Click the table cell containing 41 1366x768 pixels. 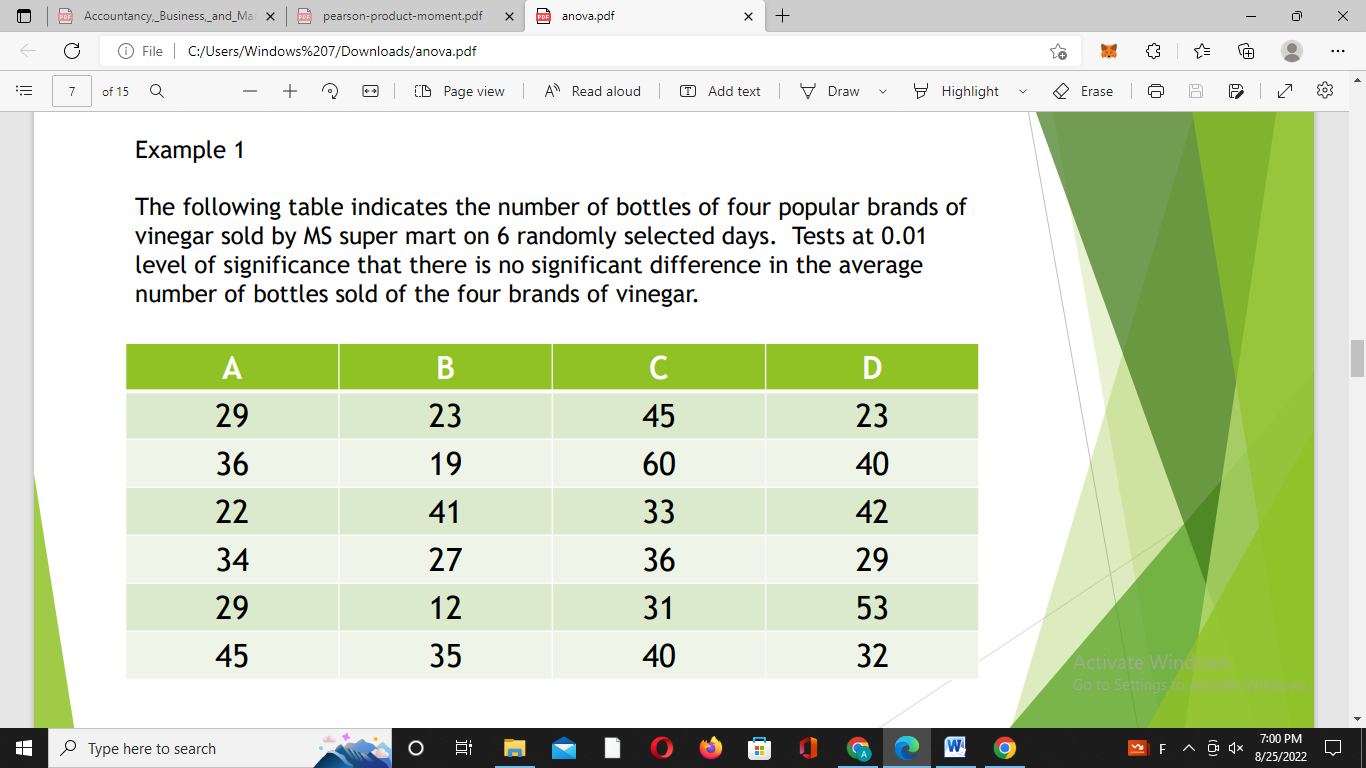point(445,512)
